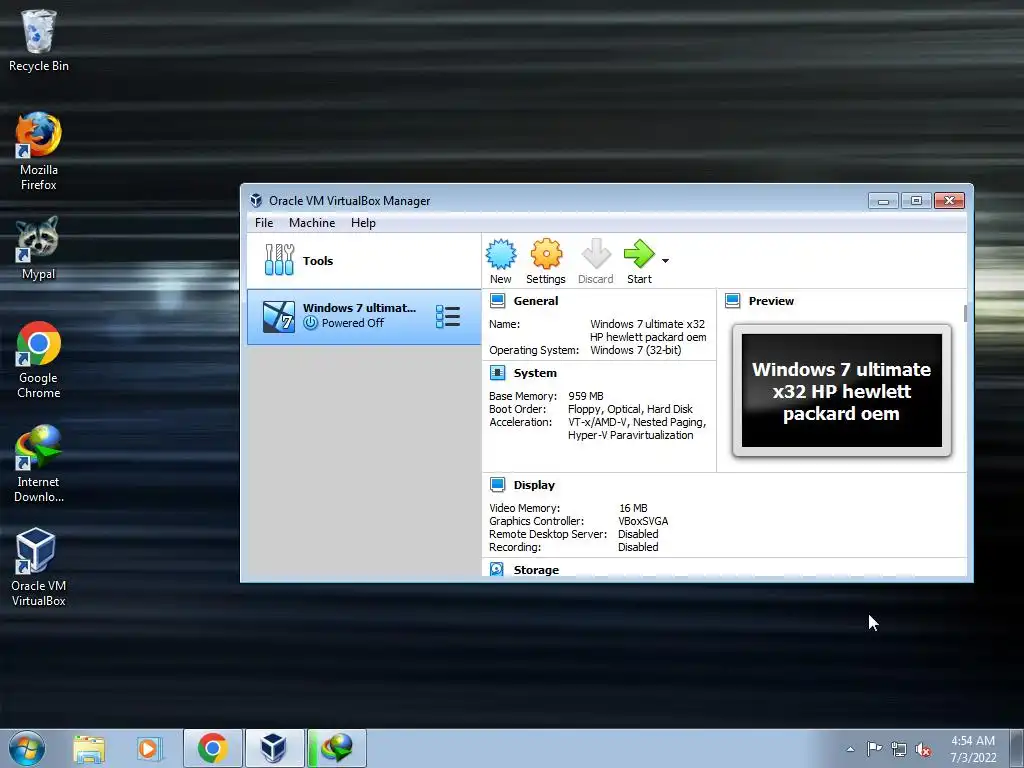This screenshot has width=1024, height=768.
Task: Click the 'Floppy, Optical, Hard Disk' boot order
Action: [630, 409]
